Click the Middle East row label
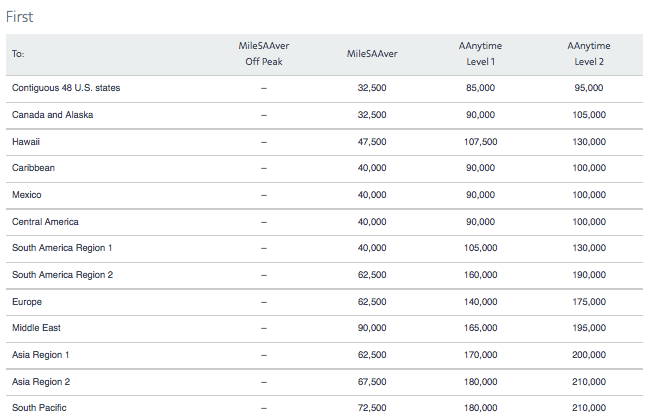 [36, 328]
